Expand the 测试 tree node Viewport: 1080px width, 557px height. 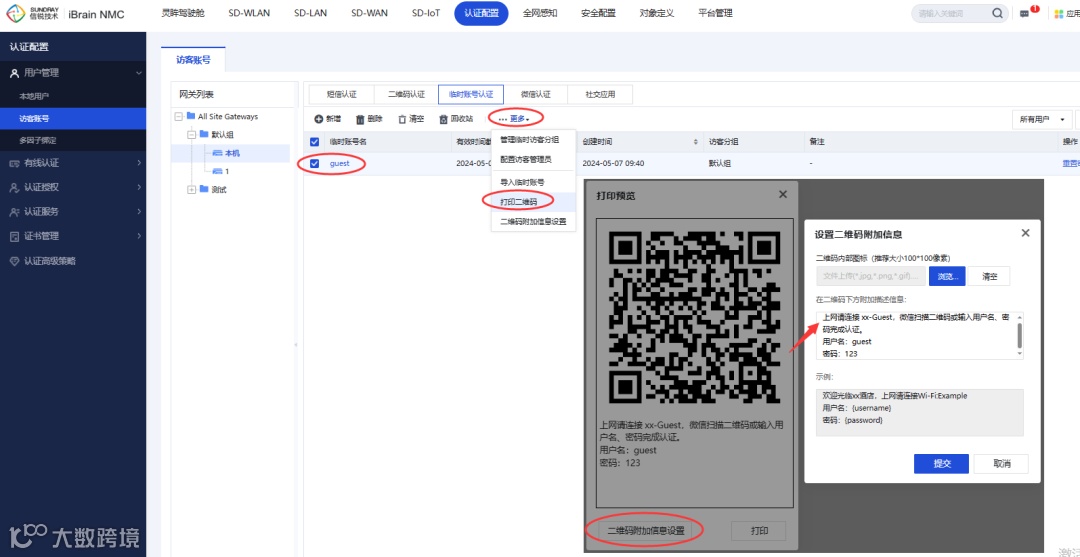192,189
